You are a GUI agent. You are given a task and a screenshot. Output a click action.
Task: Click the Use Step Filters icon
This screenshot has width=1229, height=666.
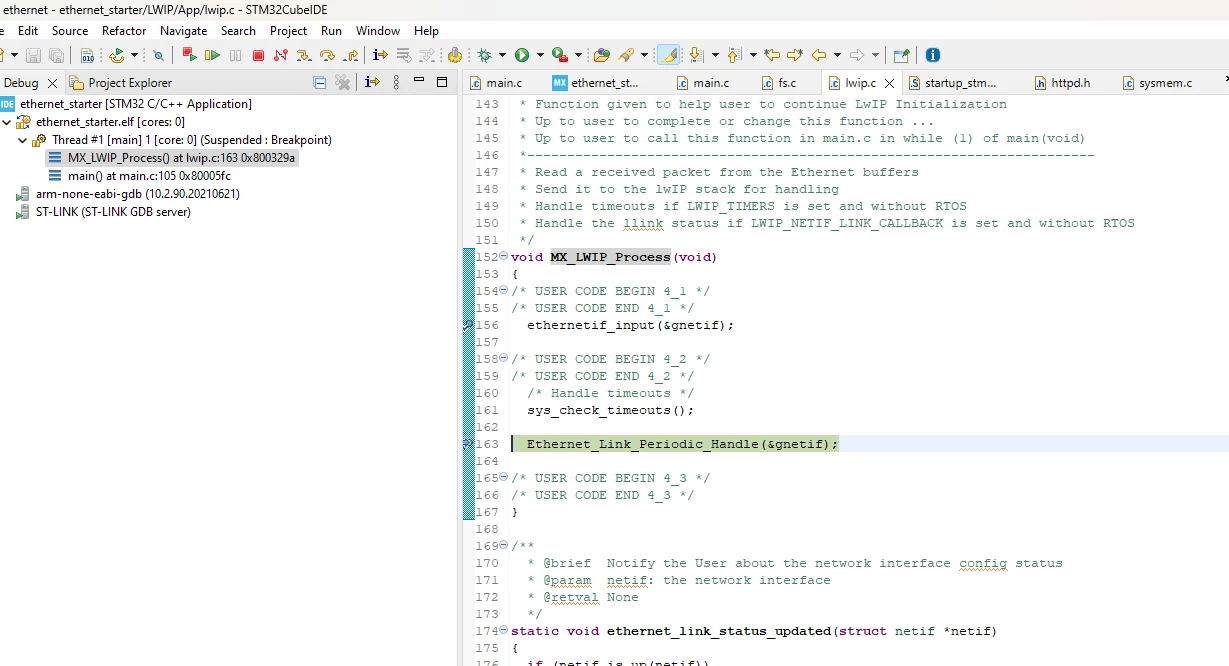point(426,55)
